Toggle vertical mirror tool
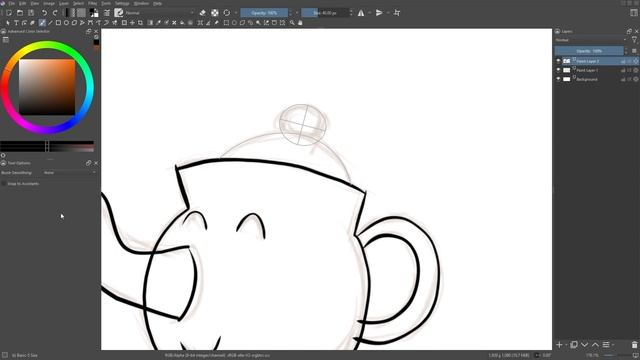This screenshot has width=640, height=360. (x=379, y=13)
